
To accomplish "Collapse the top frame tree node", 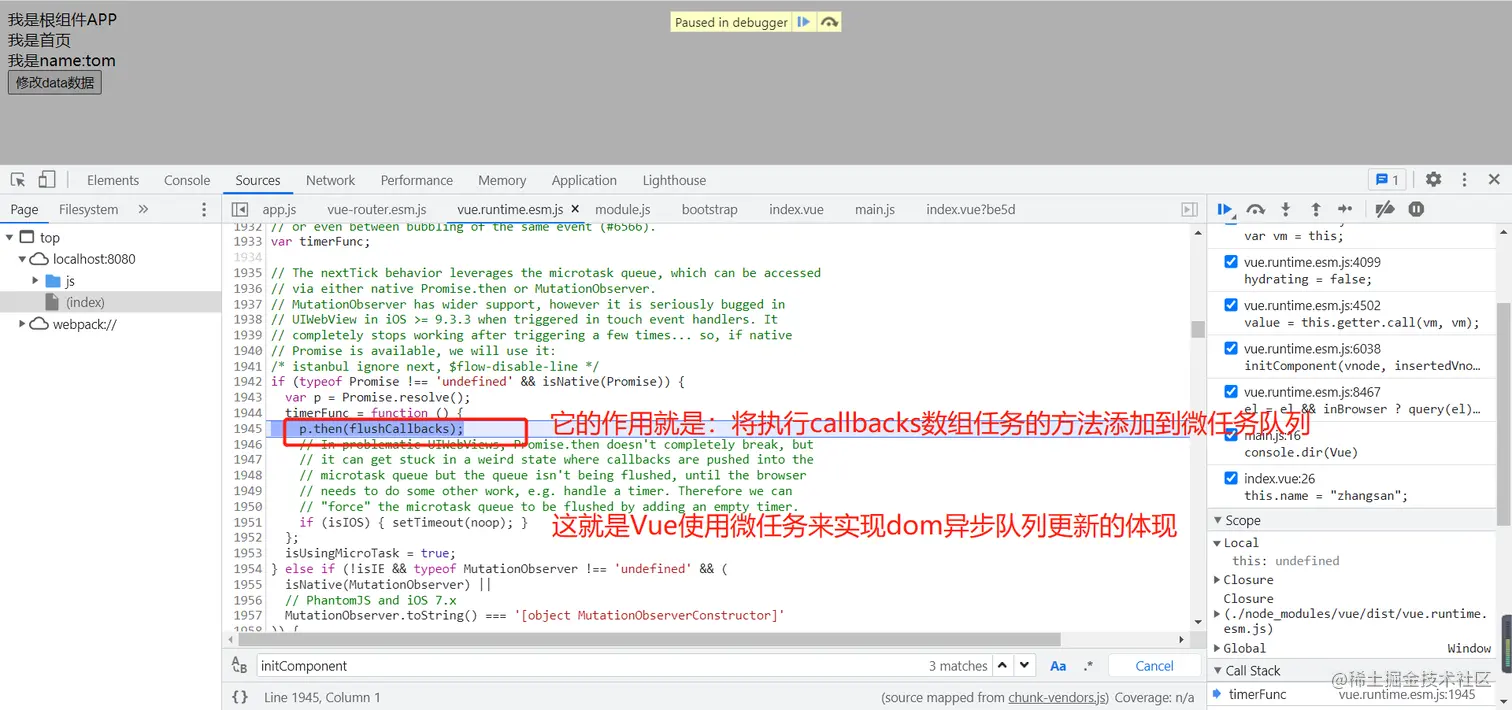I will click(10, 237).
